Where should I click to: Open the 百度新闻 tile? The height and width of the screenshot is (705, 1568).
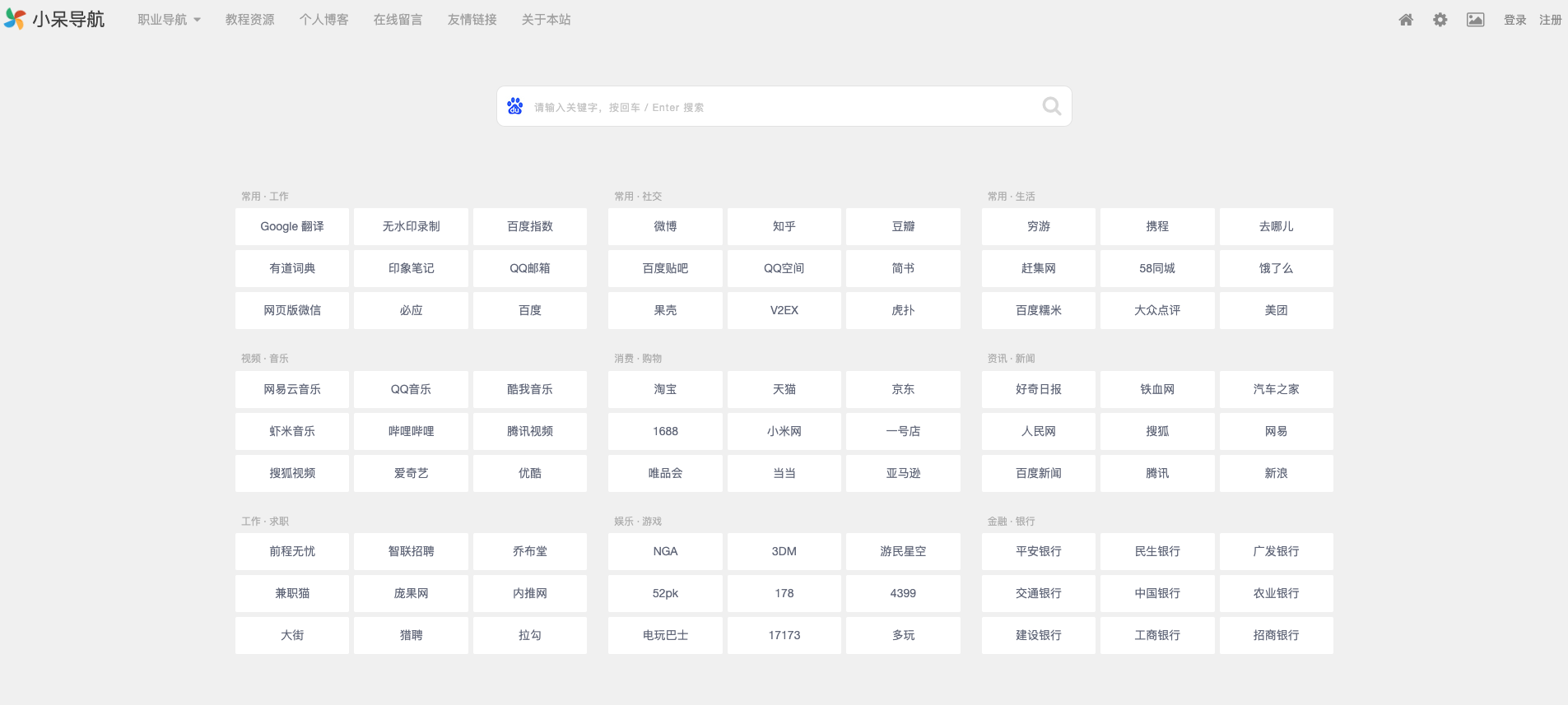1039,473
